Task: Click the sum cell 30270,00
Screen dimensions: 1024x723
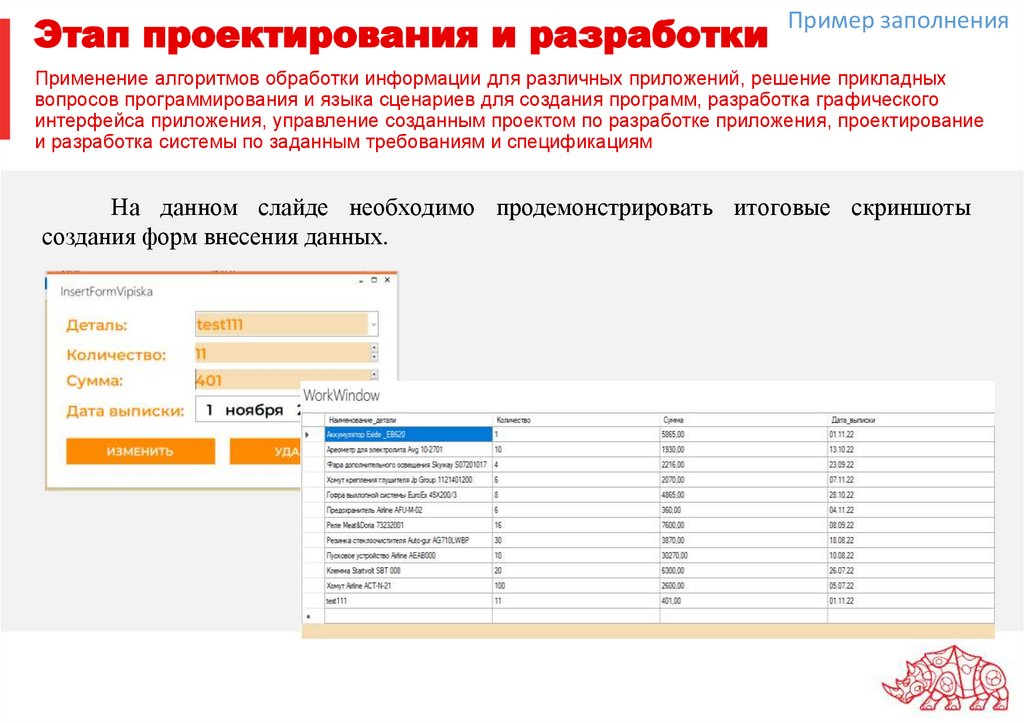Action: click(x=744, y=555)
